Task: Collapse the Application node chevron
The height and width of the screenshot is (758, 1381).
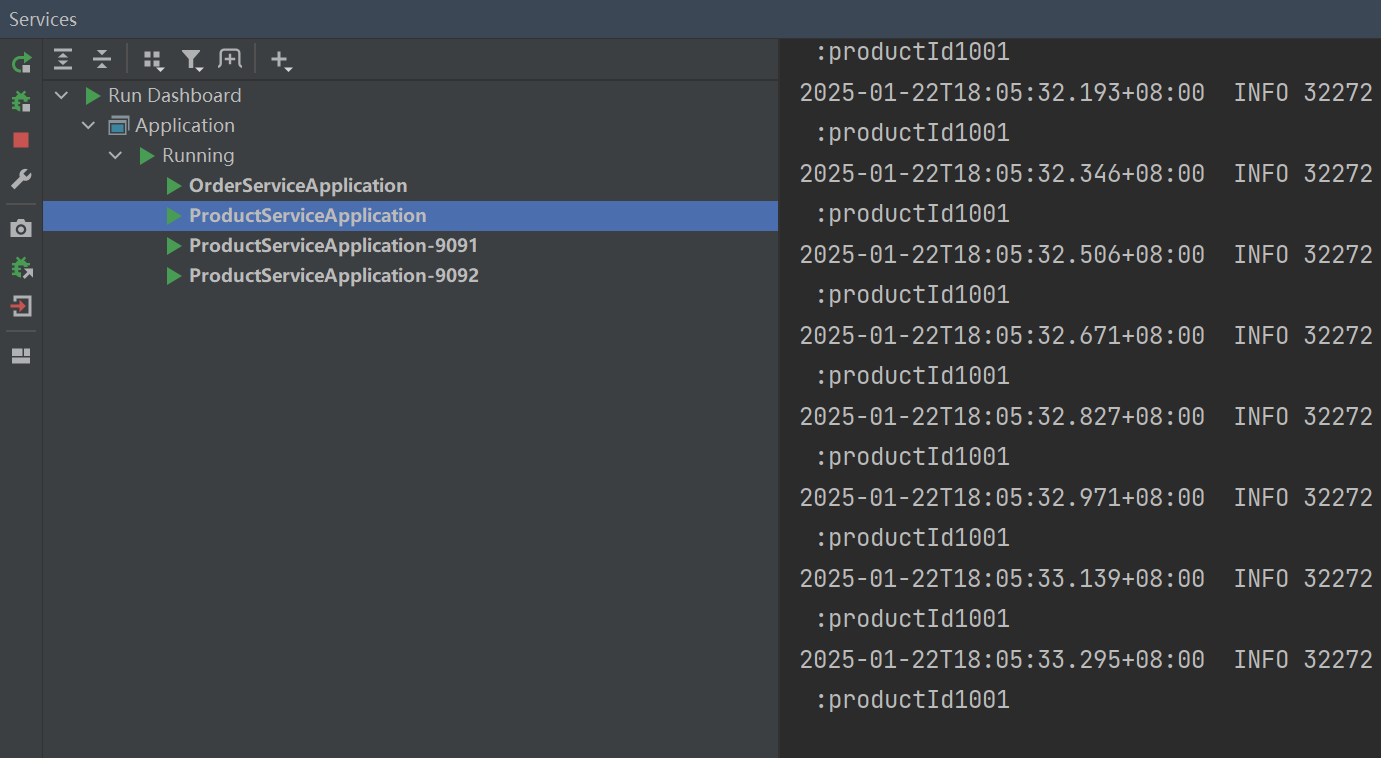Action: 89,126
